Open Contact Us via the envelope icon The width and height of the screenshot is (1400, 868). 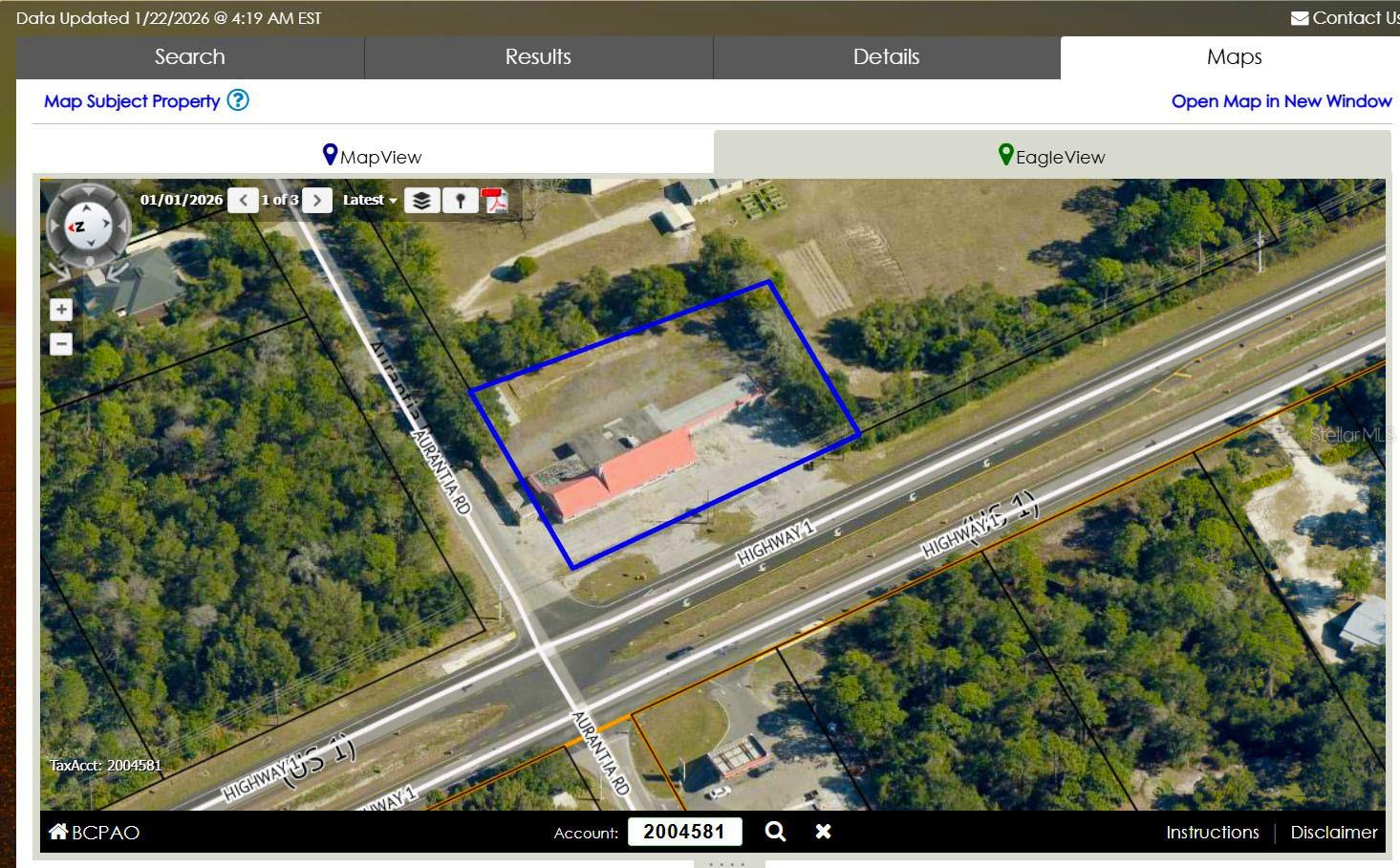point(1298,17)
